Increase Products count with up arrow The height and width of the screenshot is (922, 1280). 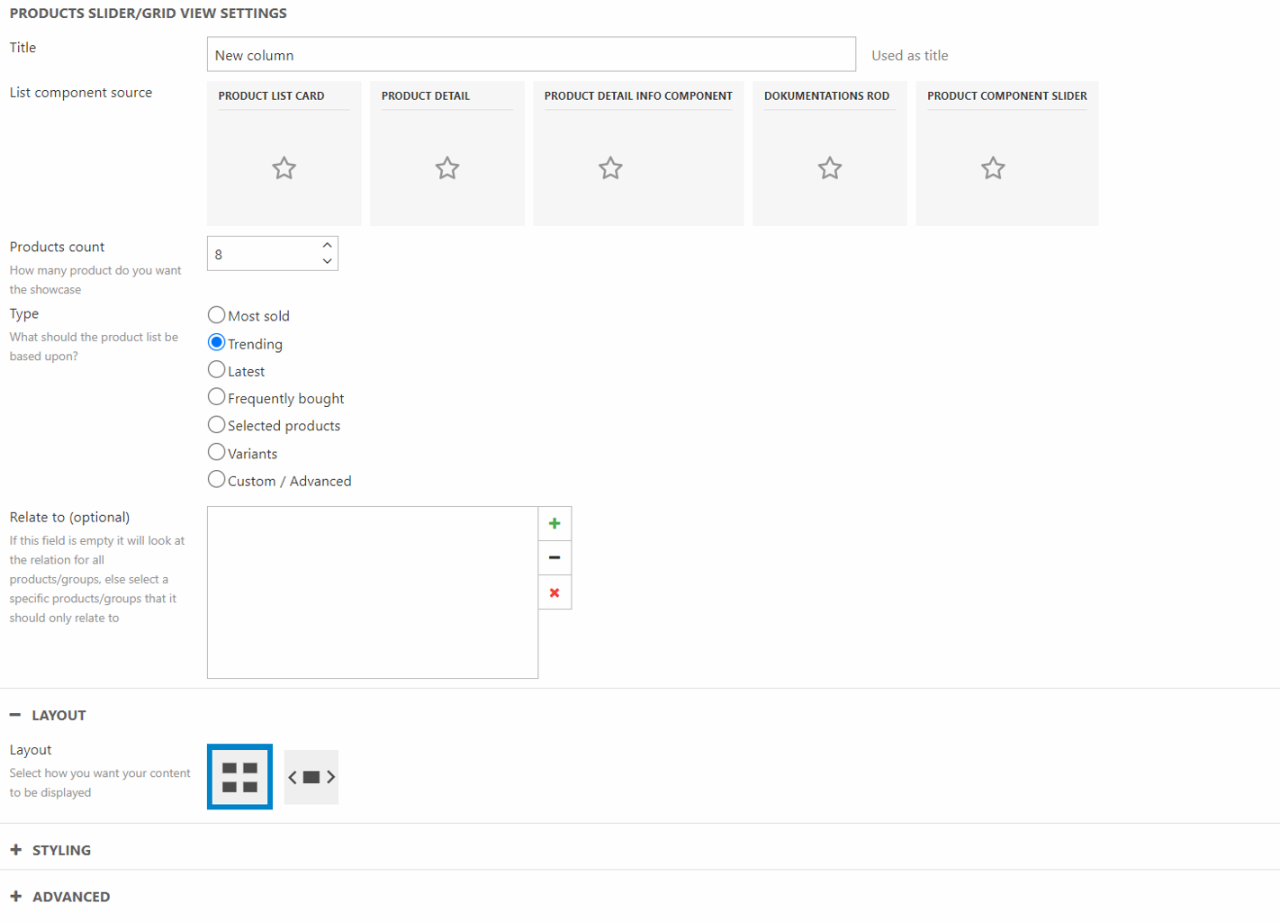coord(327,245)
